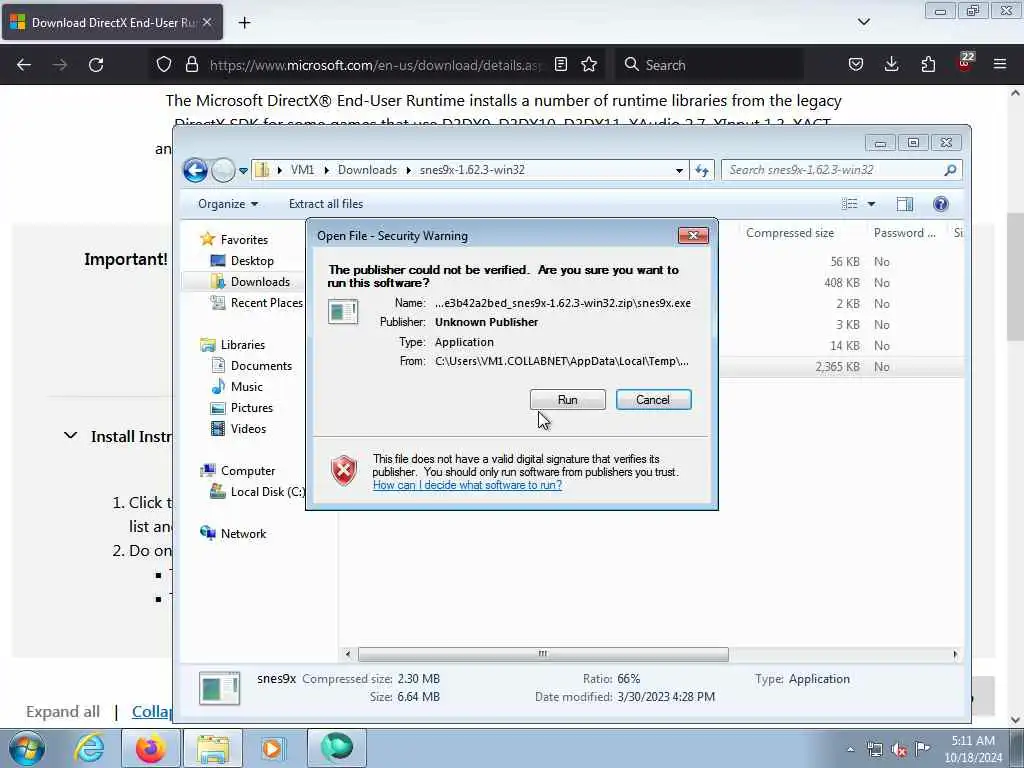
Task: Open Firefox tracking protection shield icon
Action: click(x=164, y=65)
